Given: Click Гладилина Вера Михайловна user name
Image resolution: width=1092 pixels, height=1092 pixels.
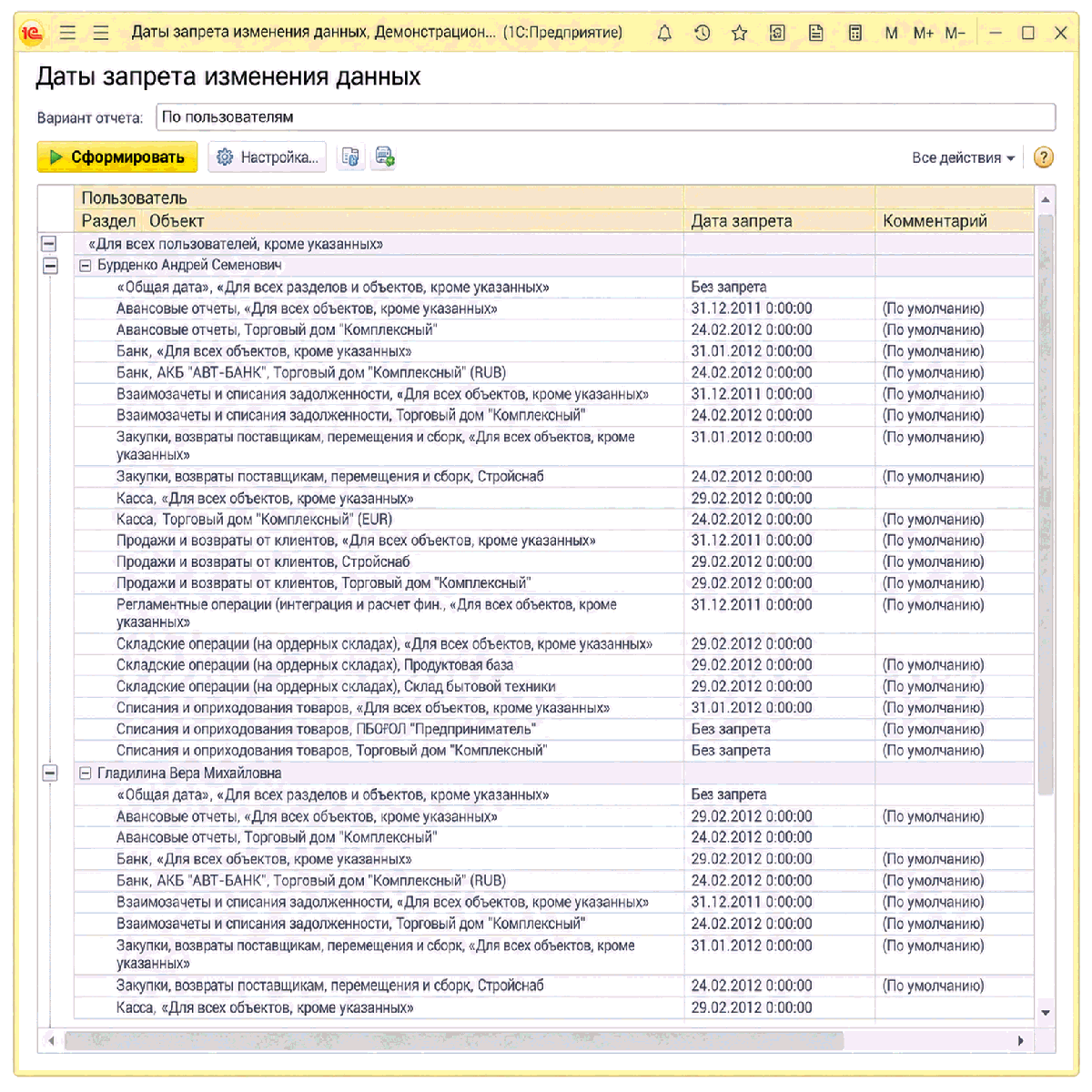Looking at the screenshot, I should (x=189, y=773).
